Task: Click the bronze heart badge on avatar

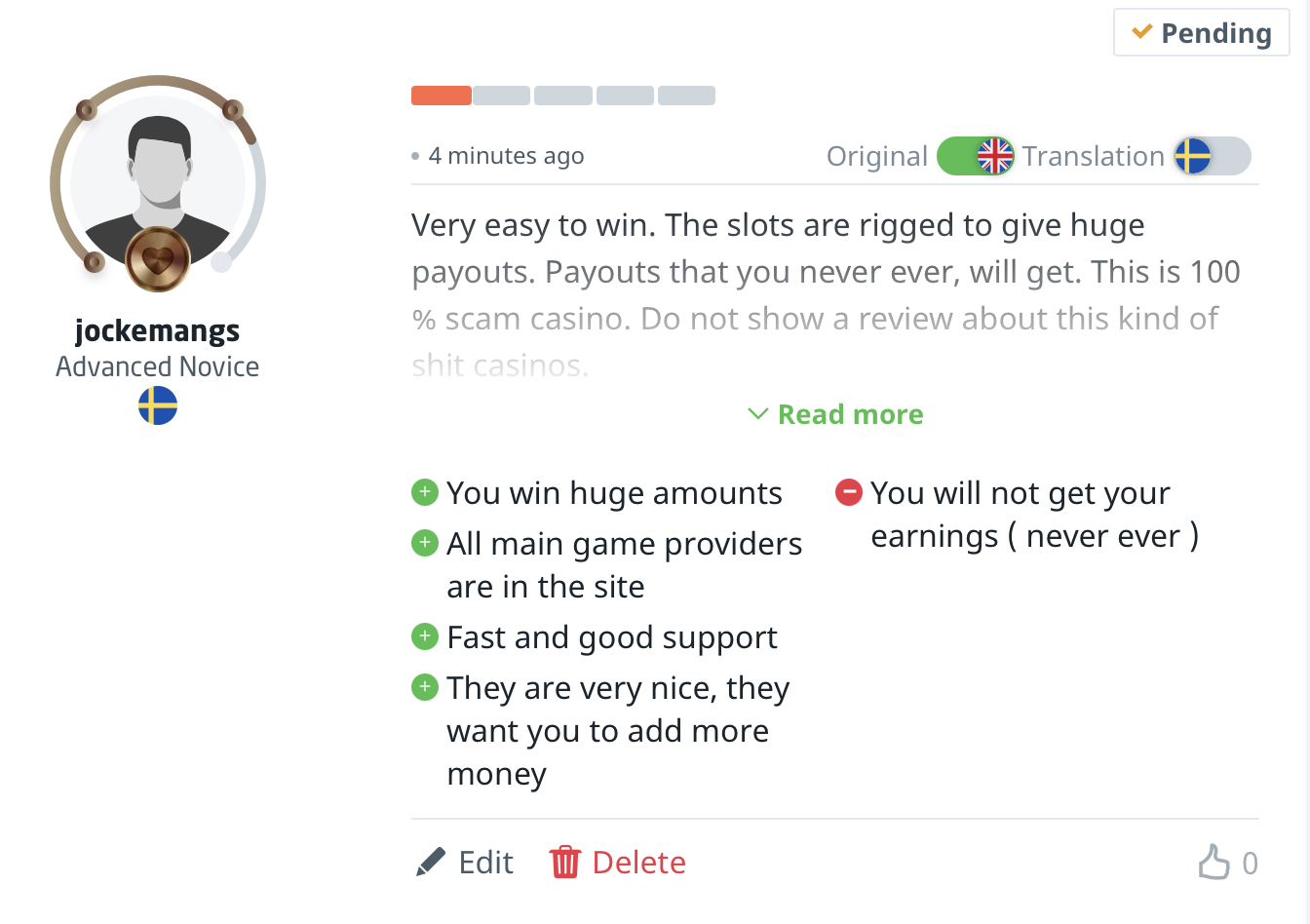Action: click(158, 260)
